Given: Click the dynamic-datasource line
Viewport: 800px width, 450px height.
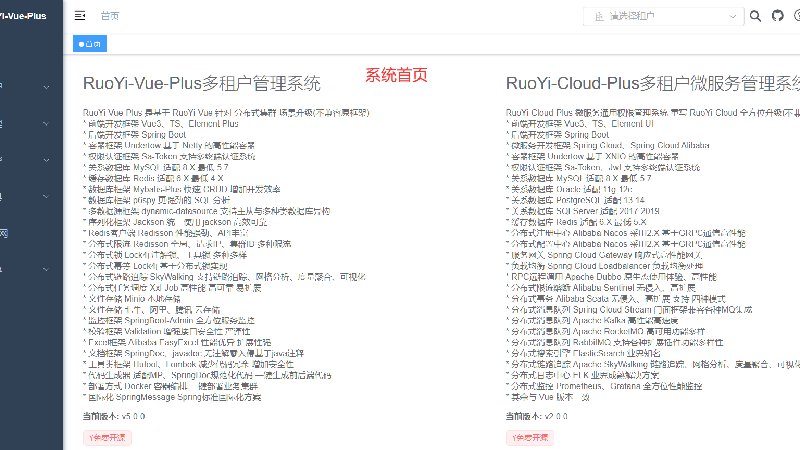Looking at the screenshot, I should click(206, 211).
